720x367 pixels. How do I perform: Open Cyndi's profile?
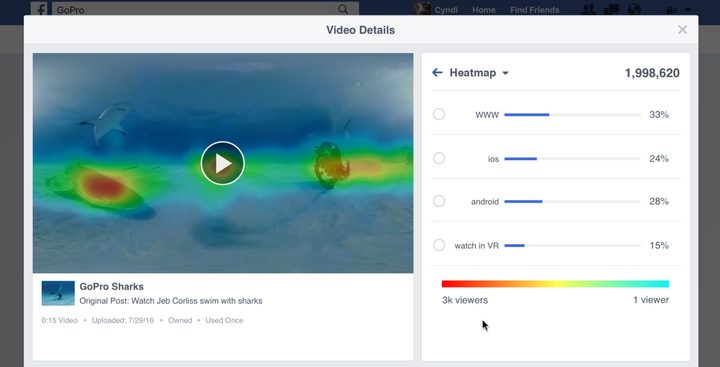click(436, 10)
